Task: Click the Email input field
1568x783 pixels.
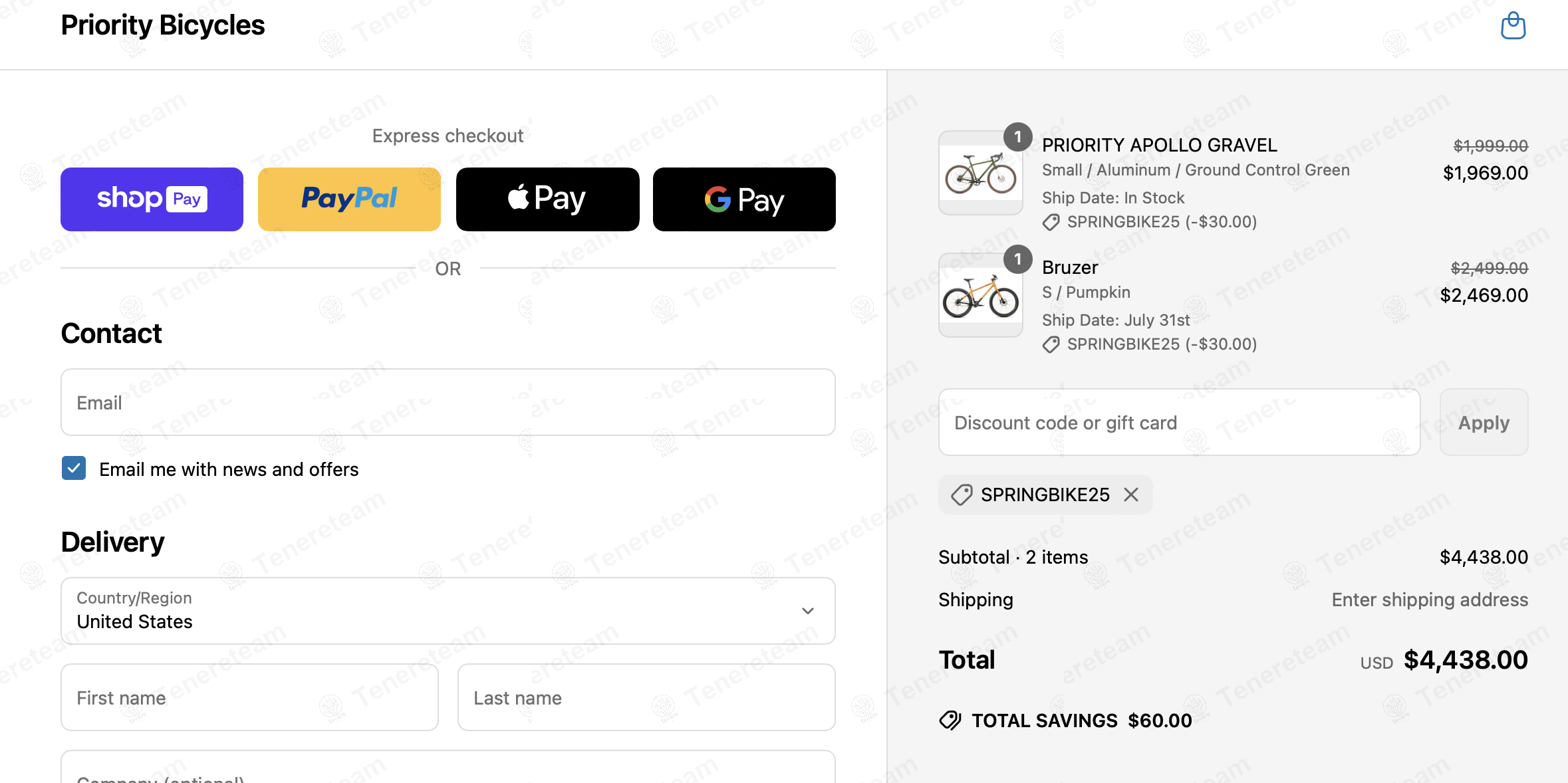Action: tap(448, 403)
